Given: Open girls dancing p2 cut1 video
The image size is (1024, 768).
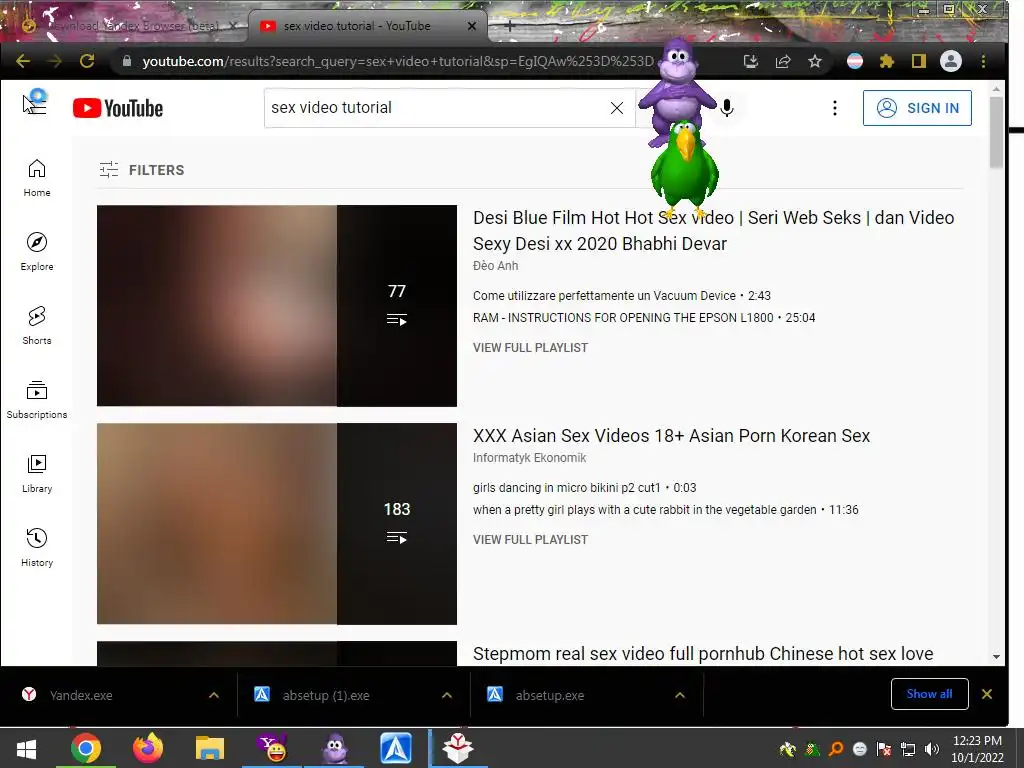Looking at the screenshot, I should 584,488.
